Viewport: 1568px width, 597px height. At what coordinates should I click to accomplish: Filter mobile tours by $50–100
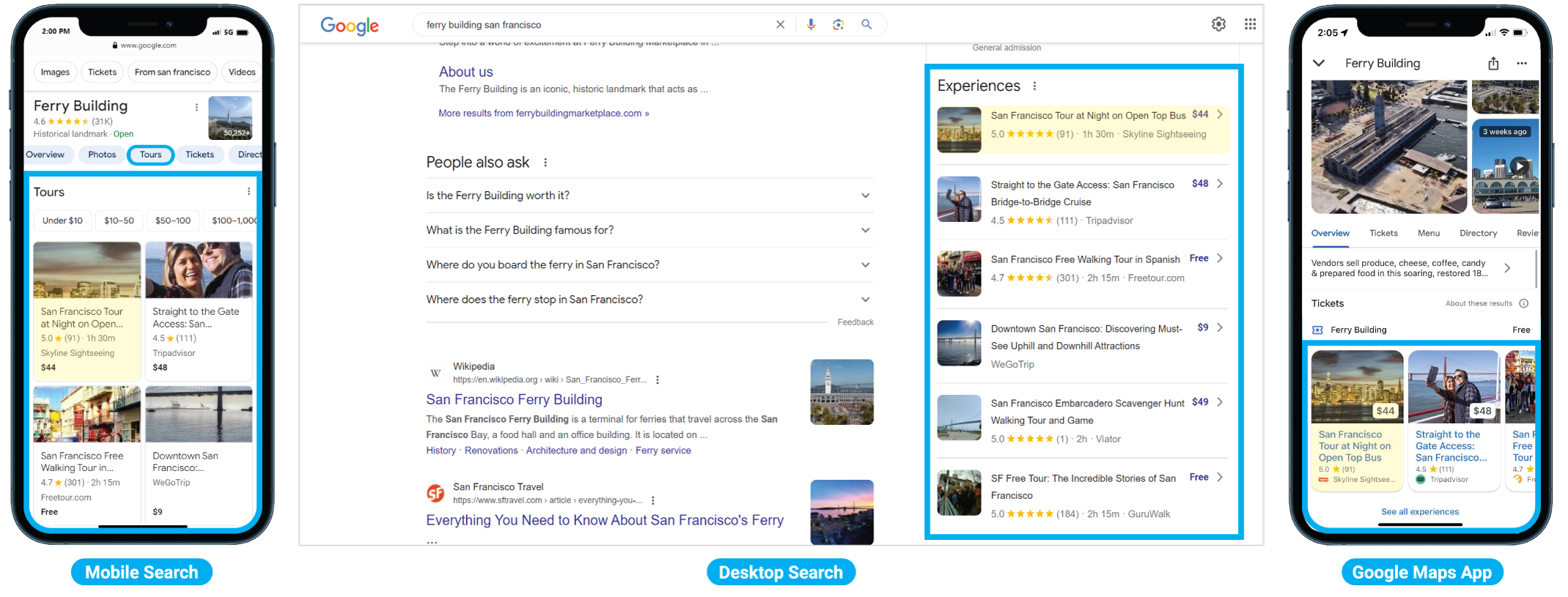173,221
